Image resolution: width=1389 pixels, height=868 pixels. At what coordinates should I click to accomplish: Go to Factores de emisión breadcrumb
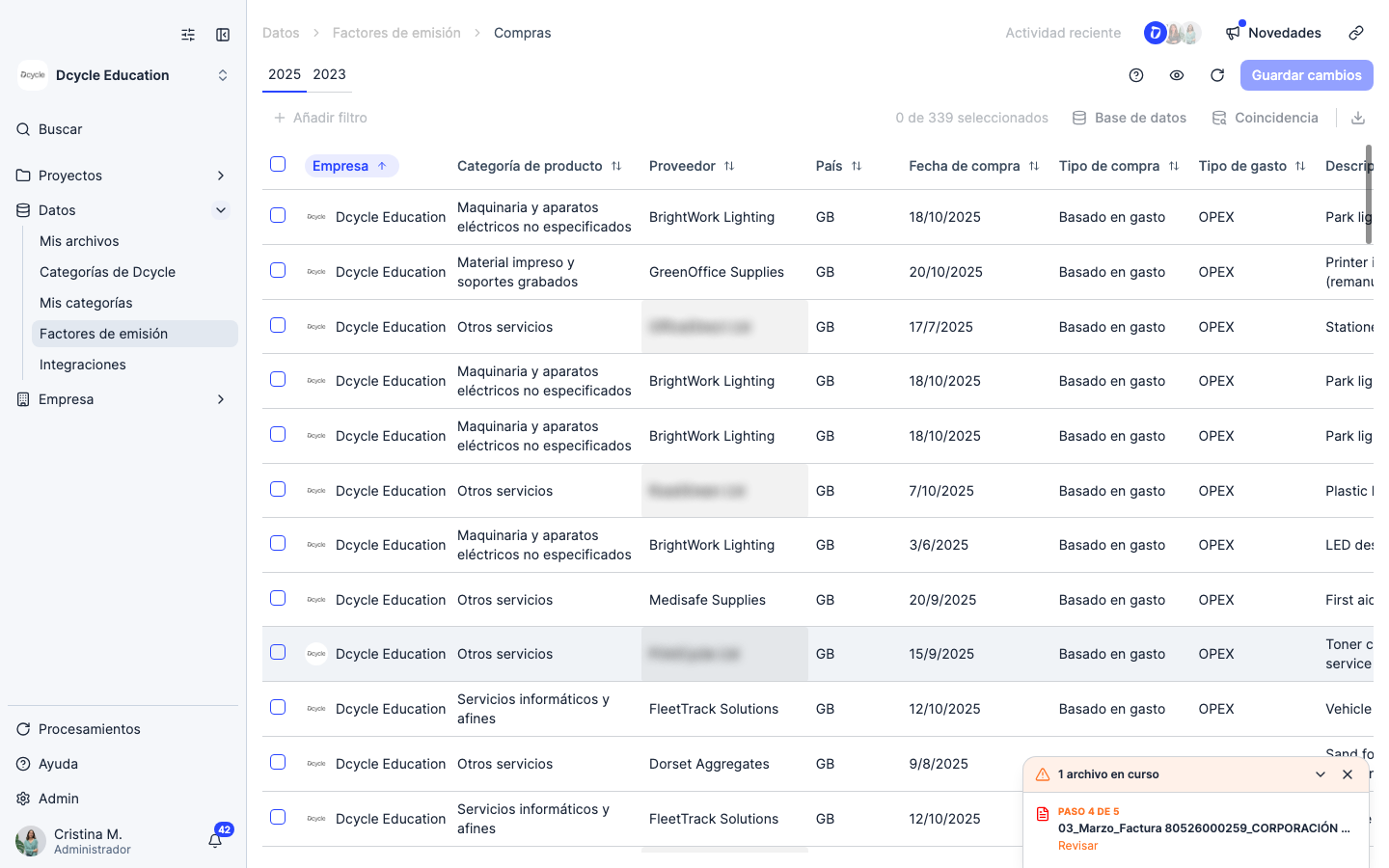396,33
